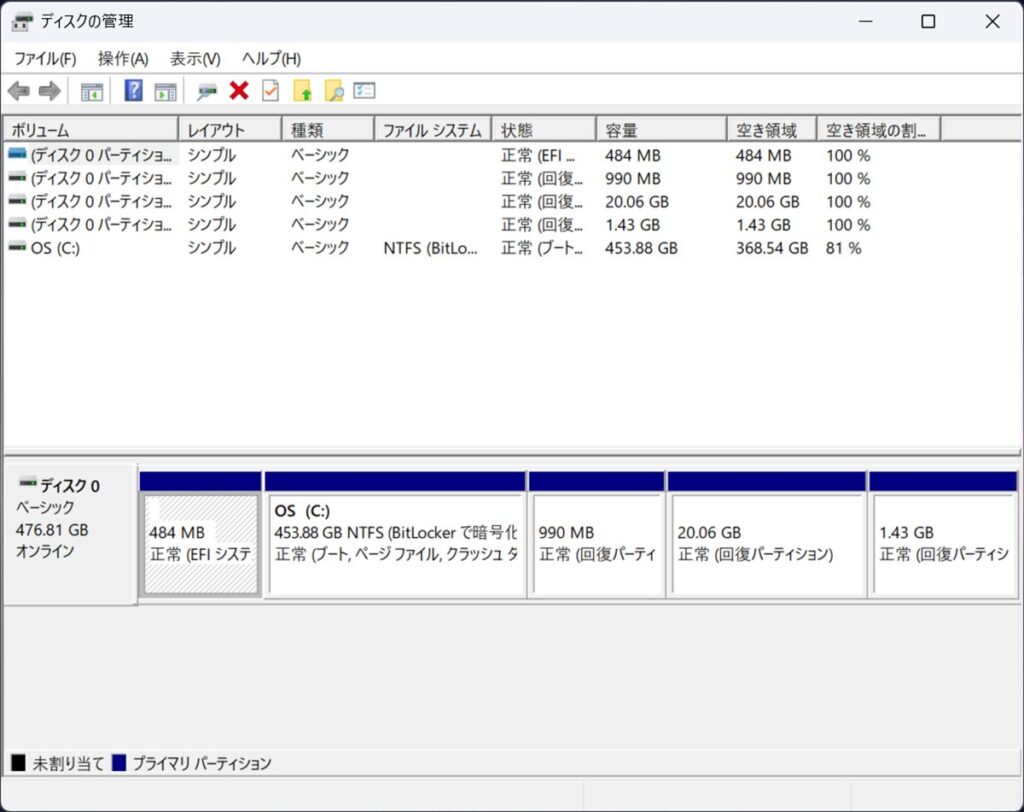Select the 20.06 GB recovery partition block
Screen dimensions: 1024x812
pos(766,544)
